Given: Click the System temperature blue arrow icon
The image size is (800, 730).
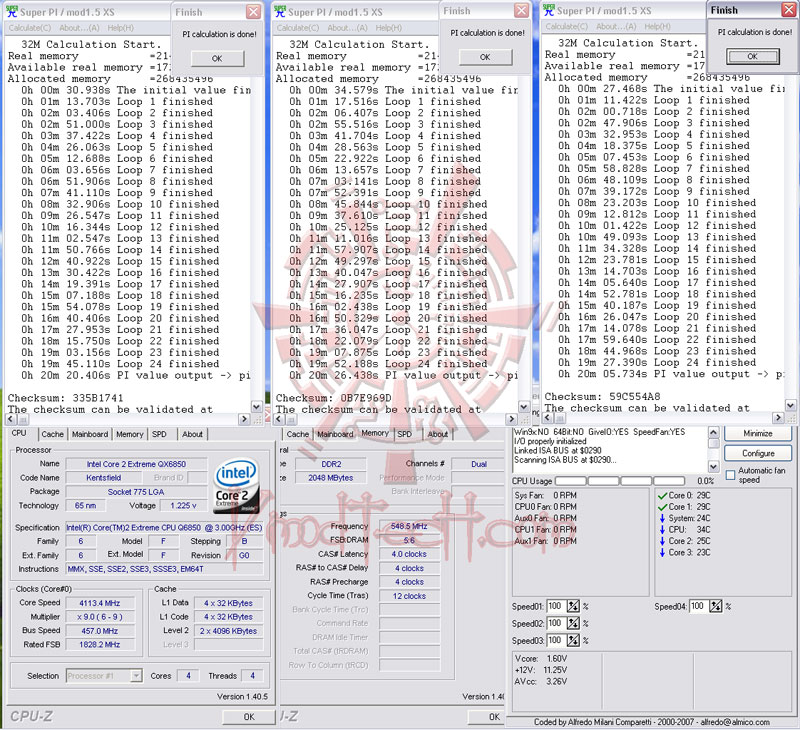Looking at the screenshot, I should pos(662,518).
